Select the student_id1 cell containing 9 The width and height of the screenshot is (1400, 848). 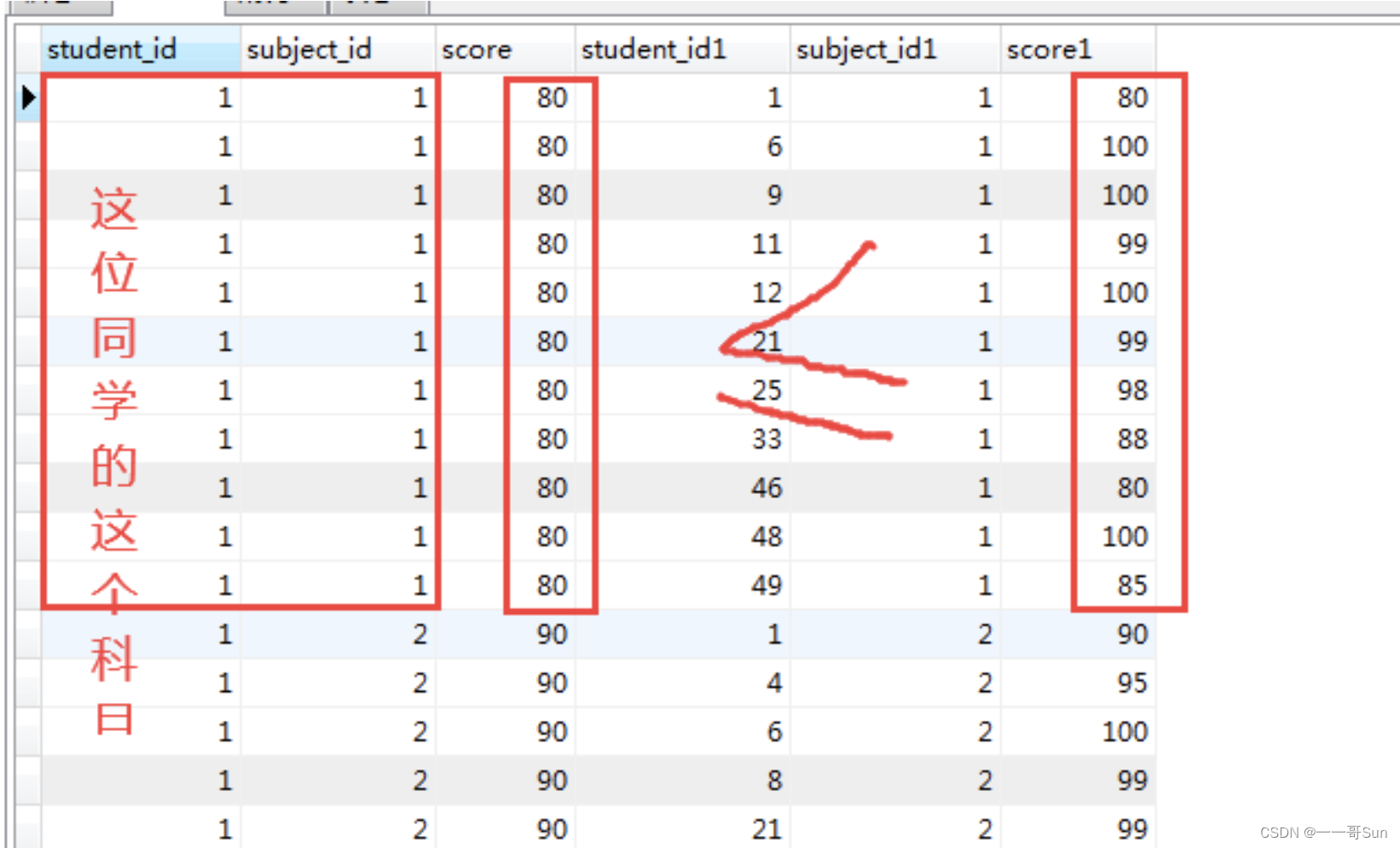pos(683,195)
